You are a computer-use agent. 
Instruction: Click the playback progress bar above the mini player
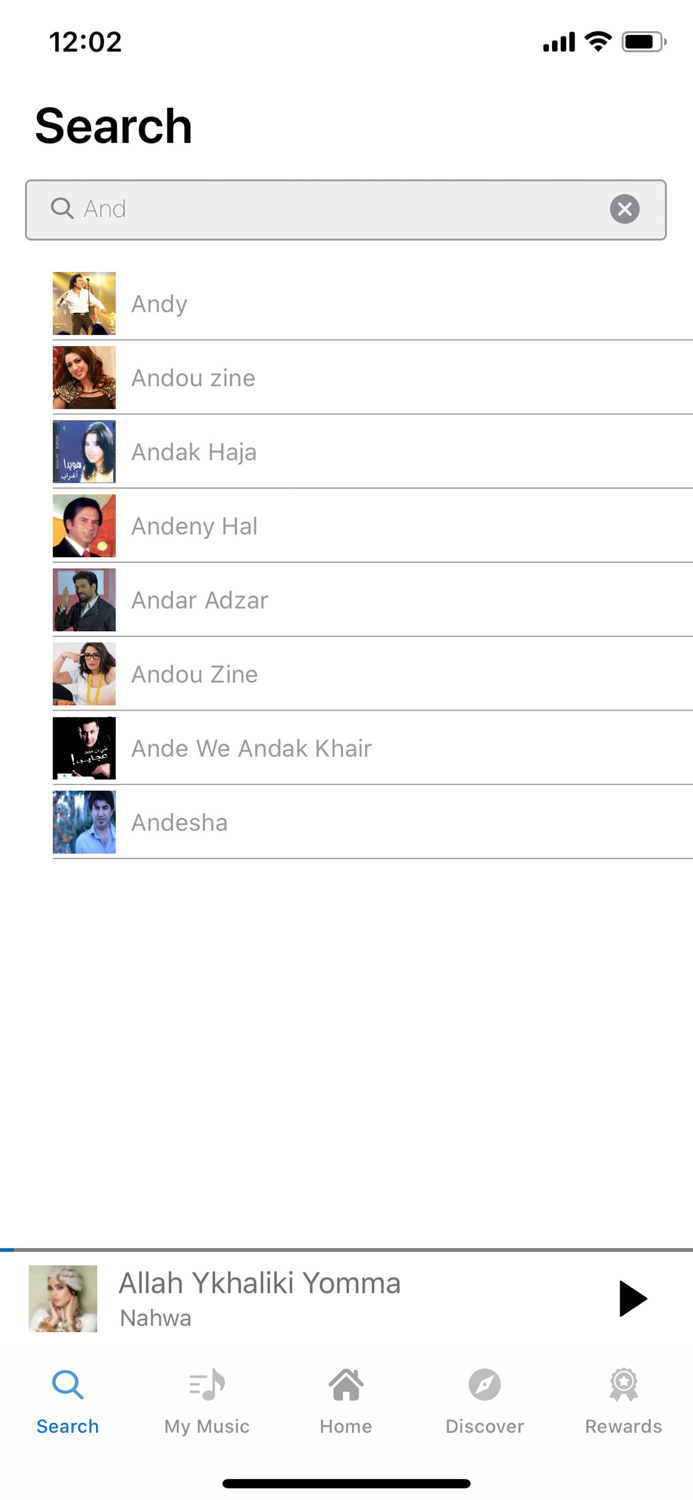point(346,1250)
